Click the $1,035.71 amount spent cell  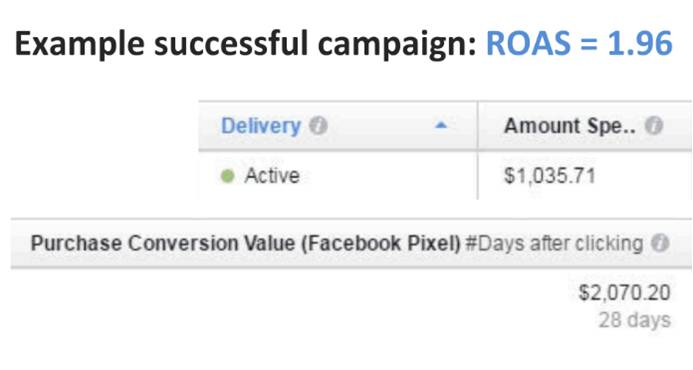click(x=550, y=176)
